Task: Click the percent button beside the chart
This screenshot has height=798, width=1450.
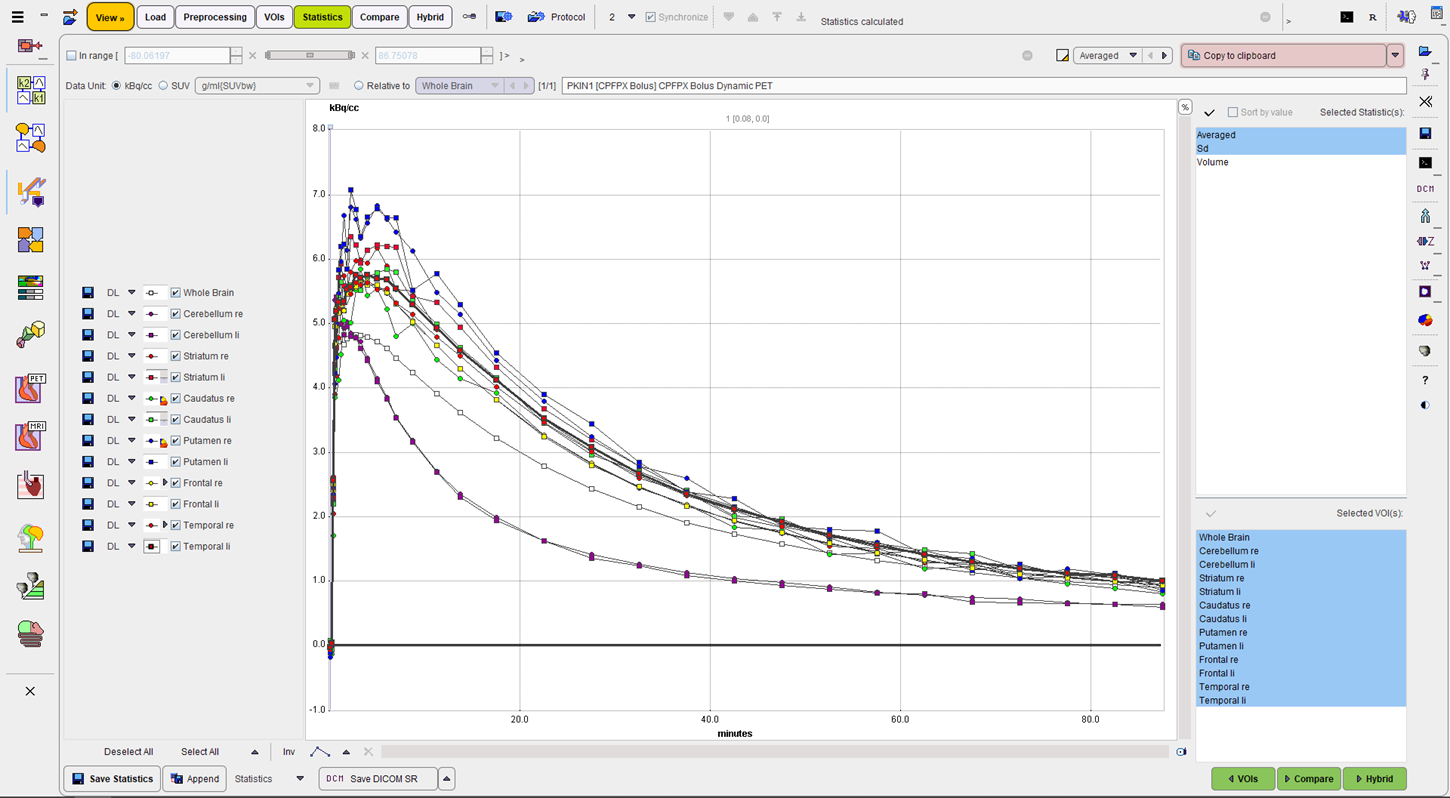Action: coord(1185,107)
